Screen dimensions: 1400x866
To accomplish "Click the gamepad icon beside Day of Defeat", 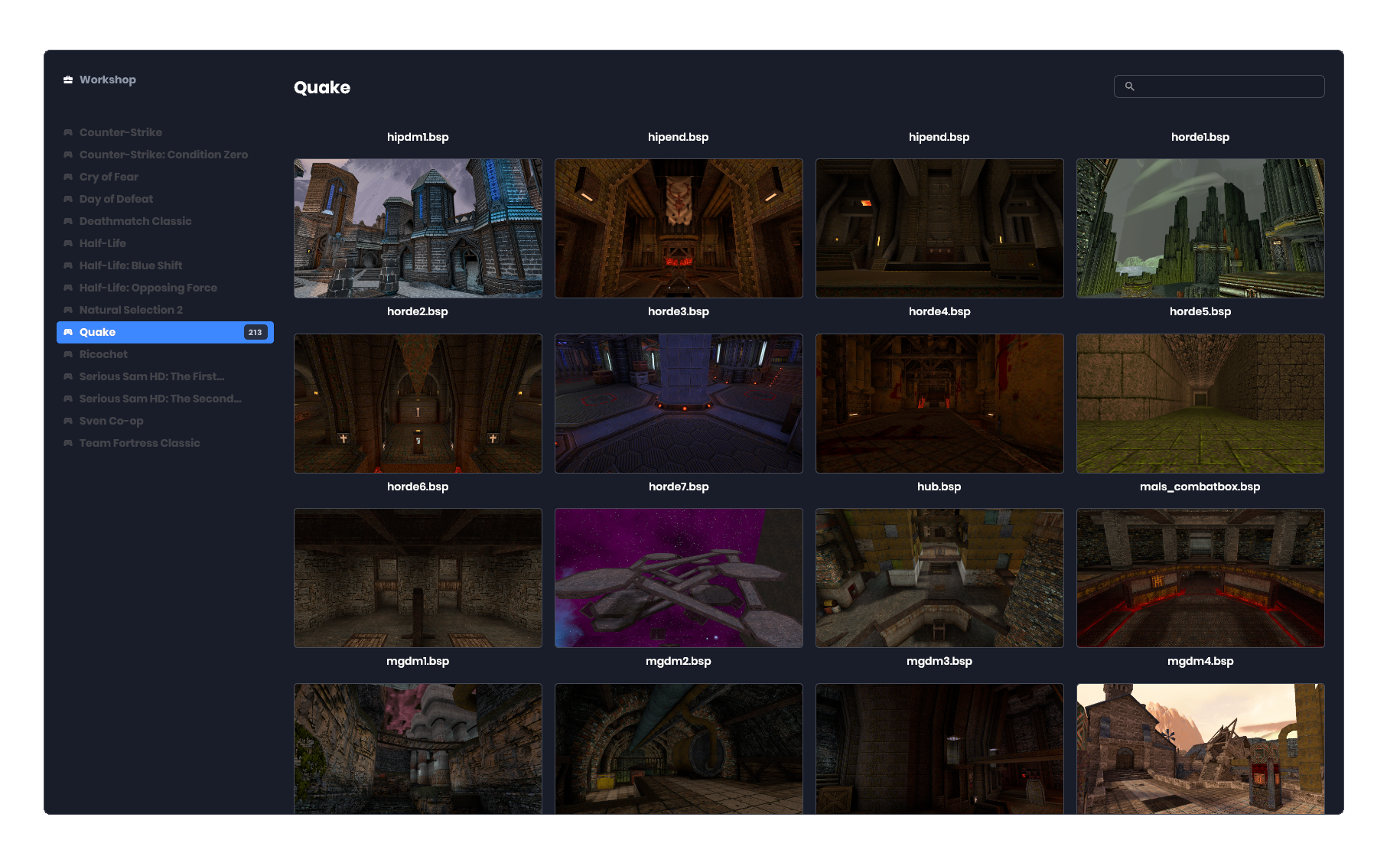I will coord(68,199).
